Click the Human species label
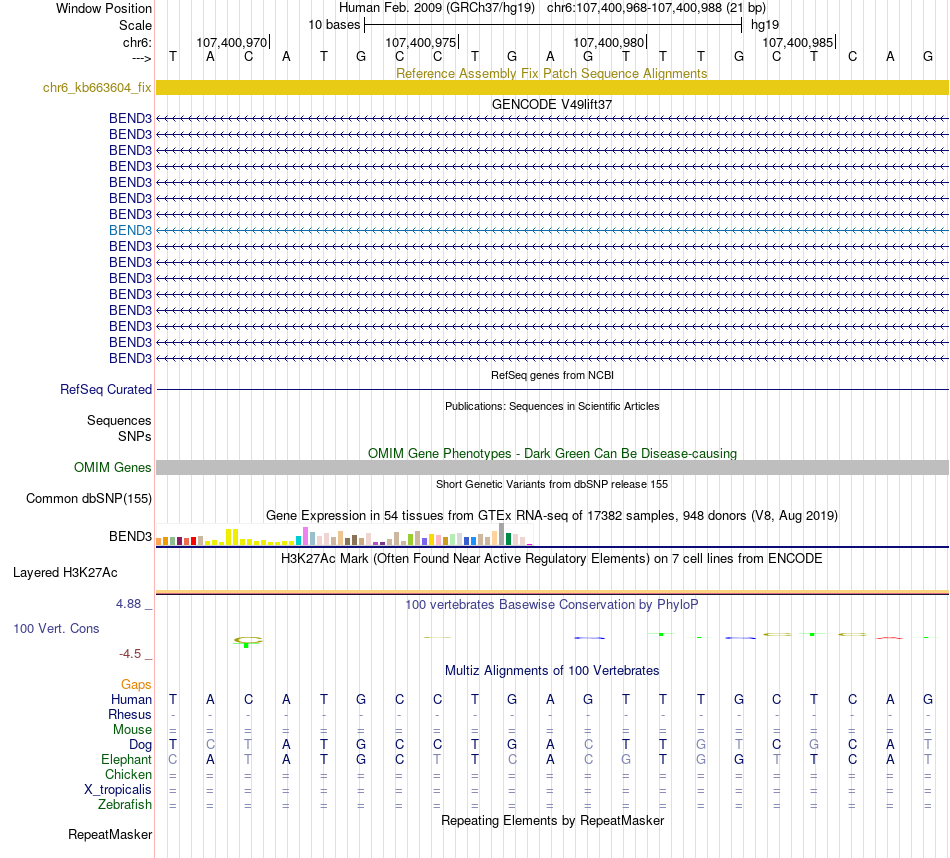The image size is (950, 858). [x=131, y=700]
